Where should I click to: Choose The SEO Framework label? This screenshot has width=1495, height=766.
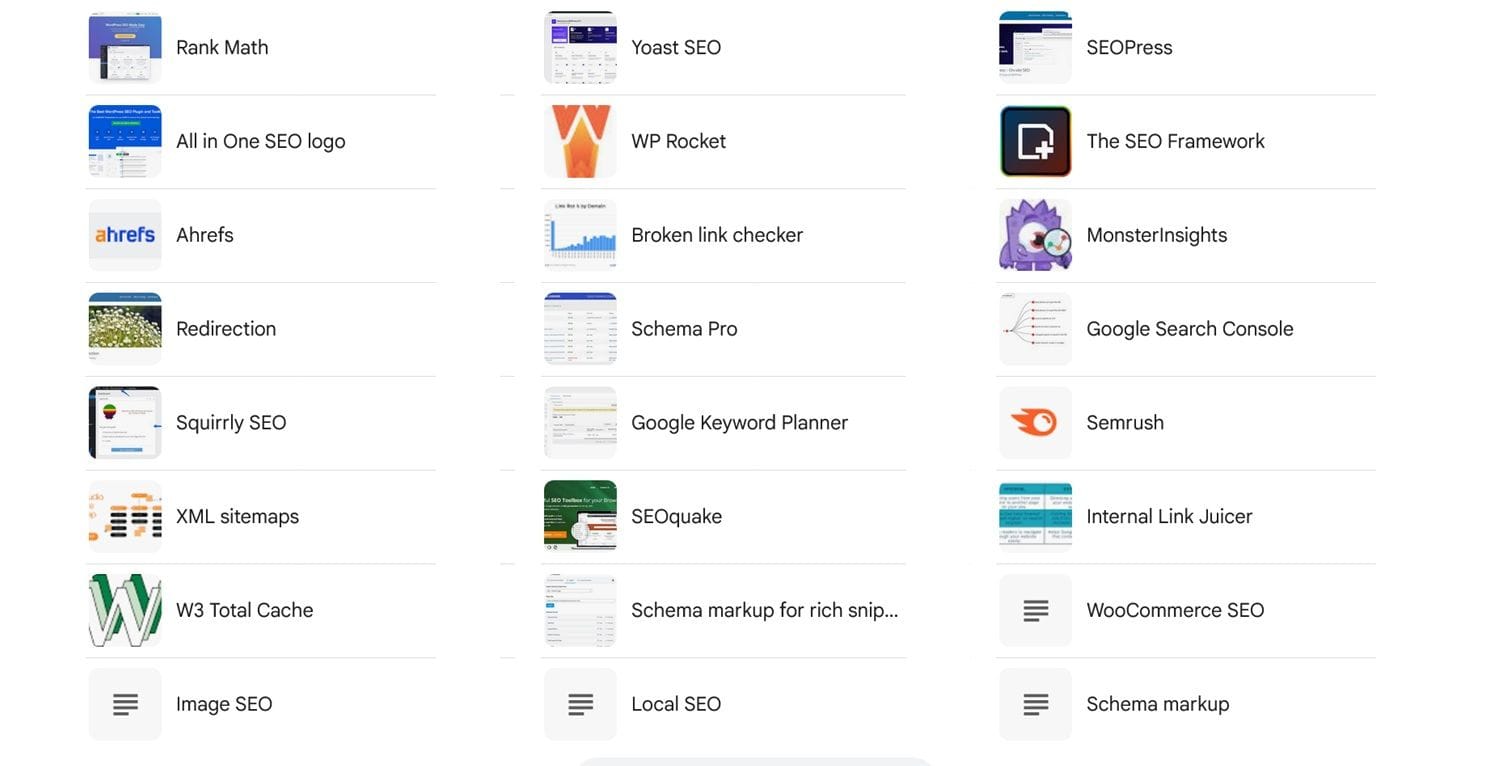tap(1175, 141)
